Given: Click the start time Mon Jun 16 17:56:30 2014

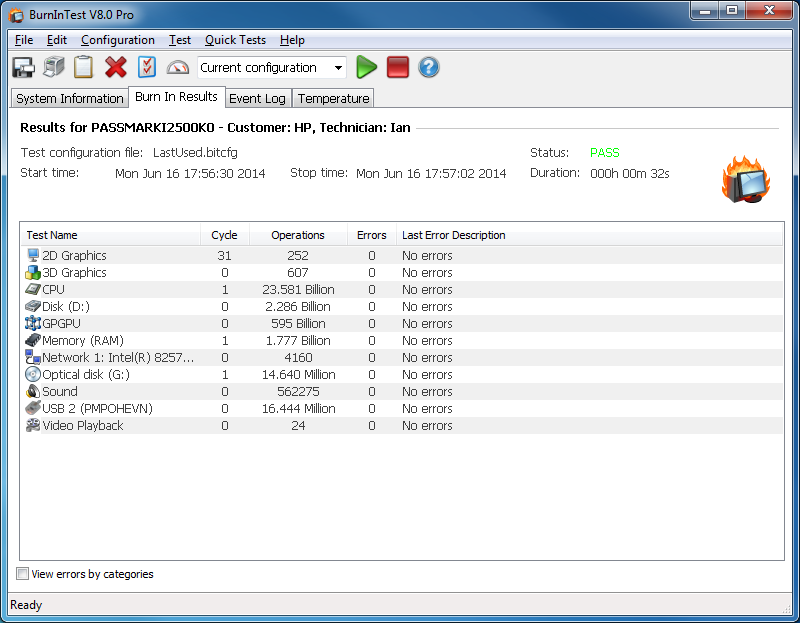Looking at the screenshot, I should pos(190,173).
